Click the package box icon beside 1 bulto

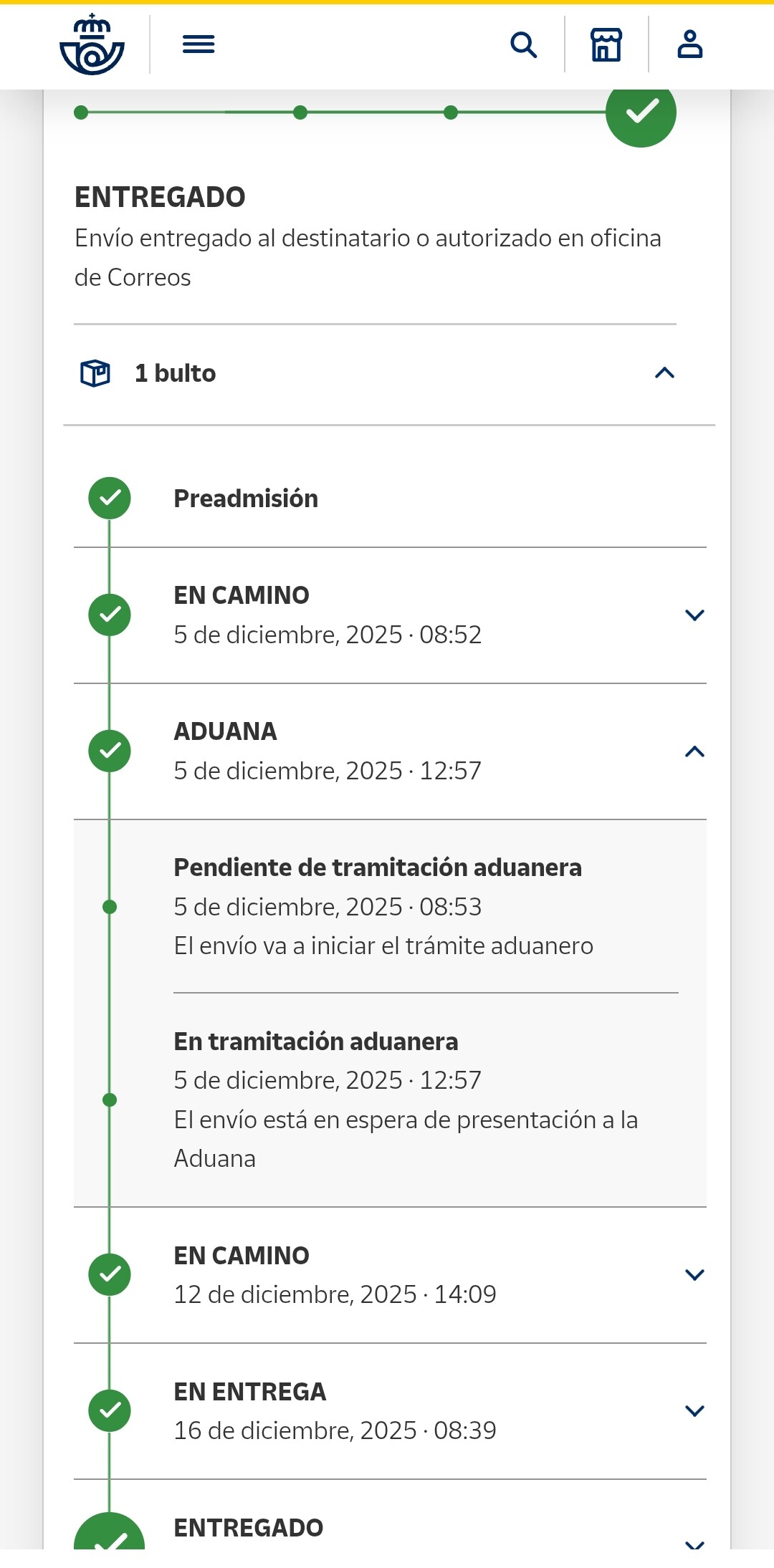[x=95, y=373]
